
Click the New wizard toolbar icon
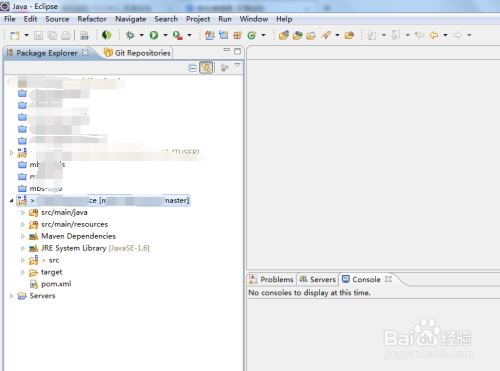(x=15, y=35)
